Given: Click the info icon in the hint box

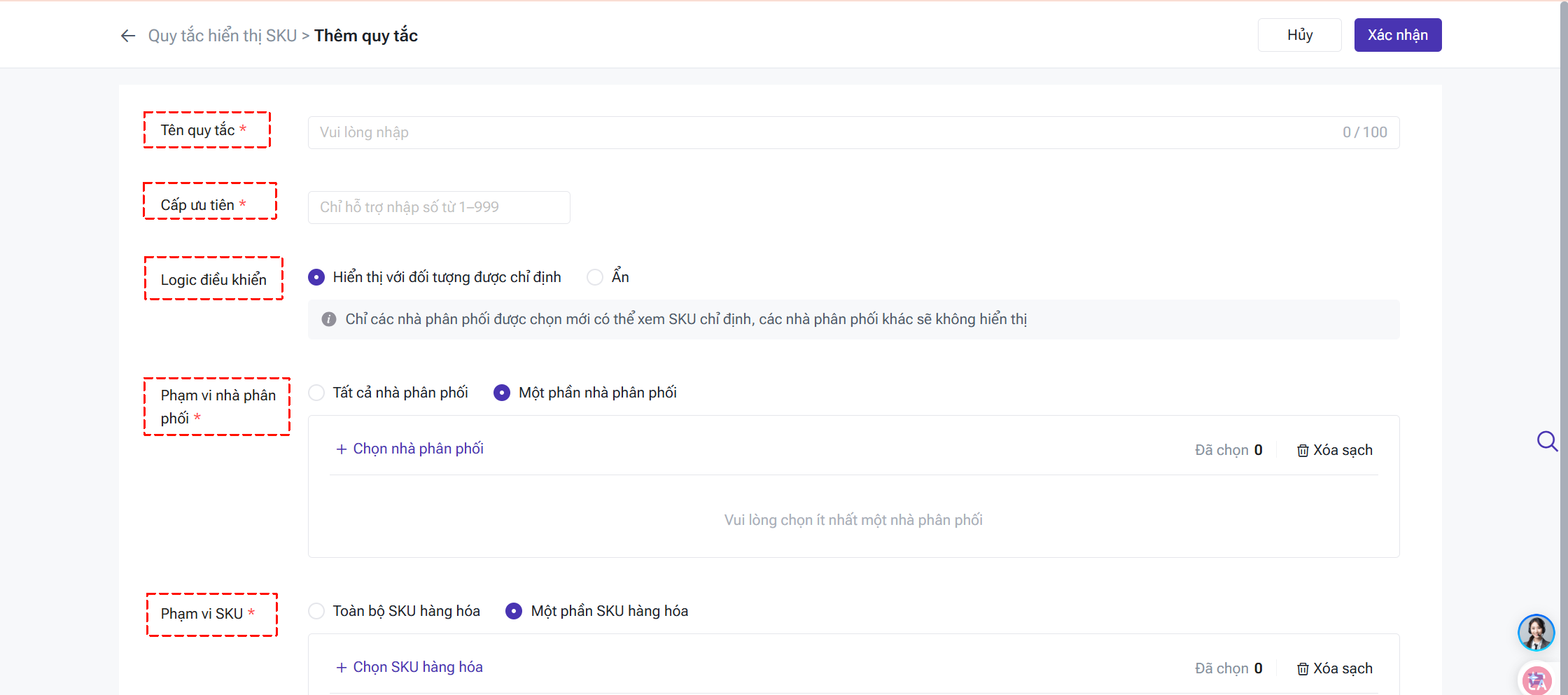Looking at the screenshot, I should [329, 319].
